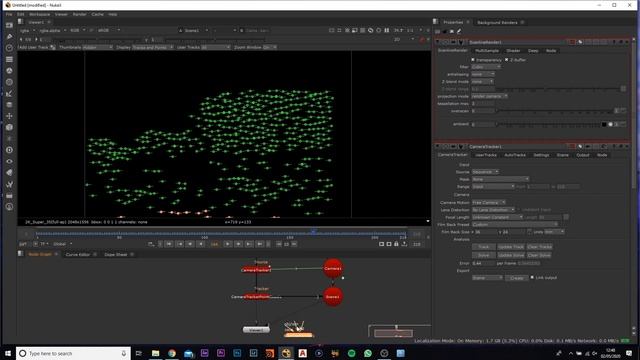Toggle the Link output checkbox

click(532, 277)
